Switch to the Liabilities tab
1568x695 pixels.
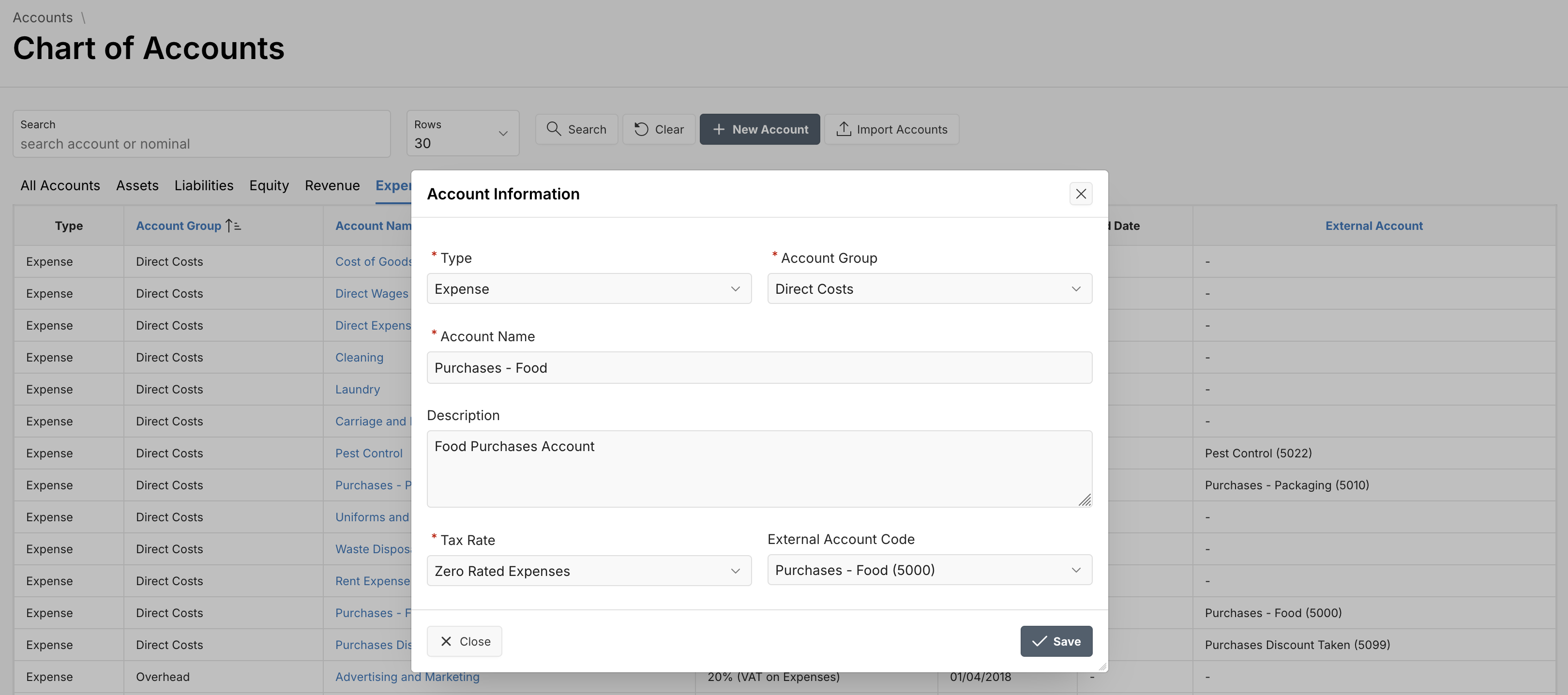(x=204, y=186)
